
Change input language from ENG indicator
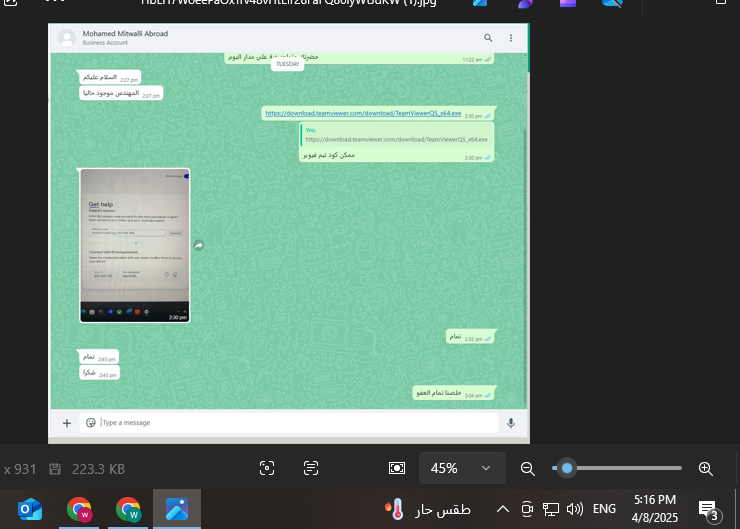[x=604, y=509]
